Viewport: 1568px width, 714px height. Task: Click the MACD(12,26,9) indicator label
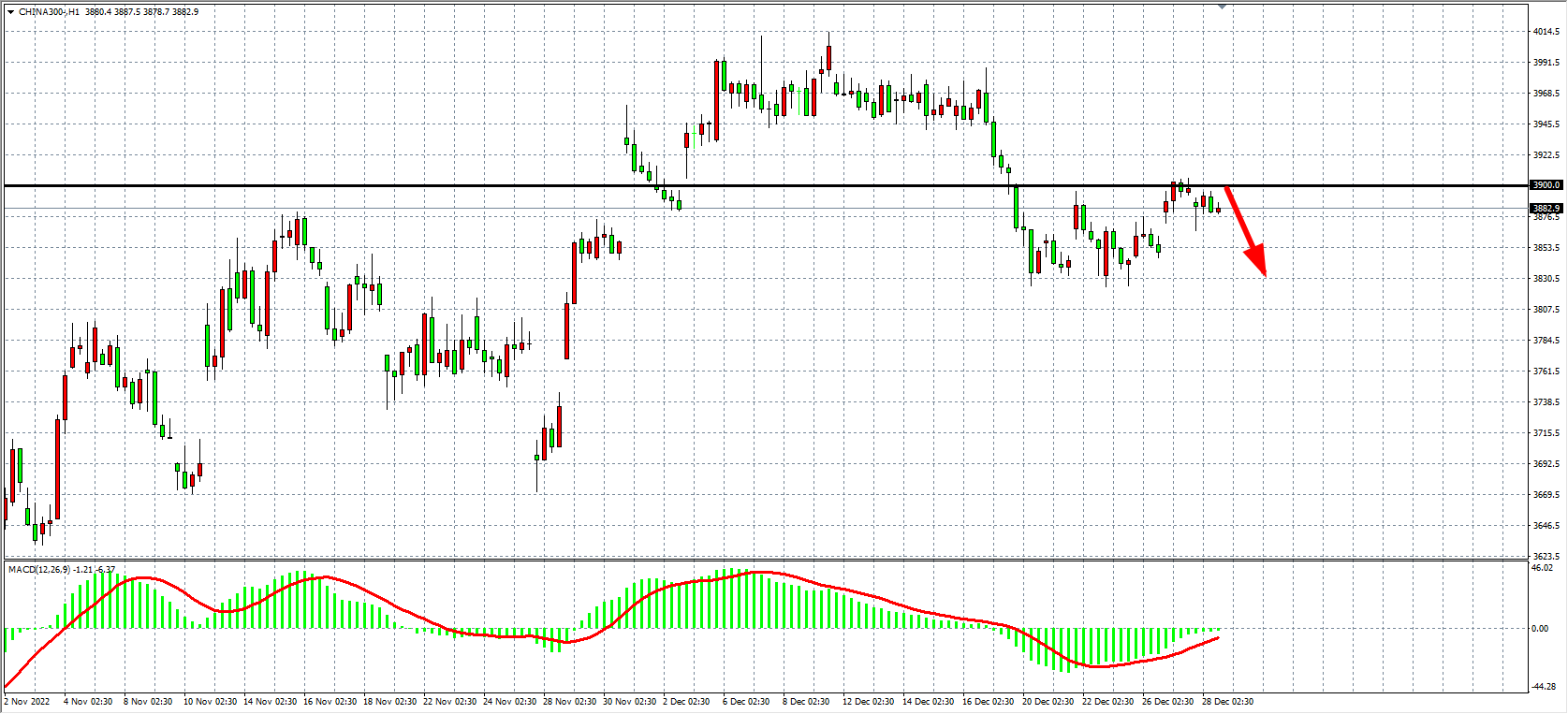pos(37,569)
